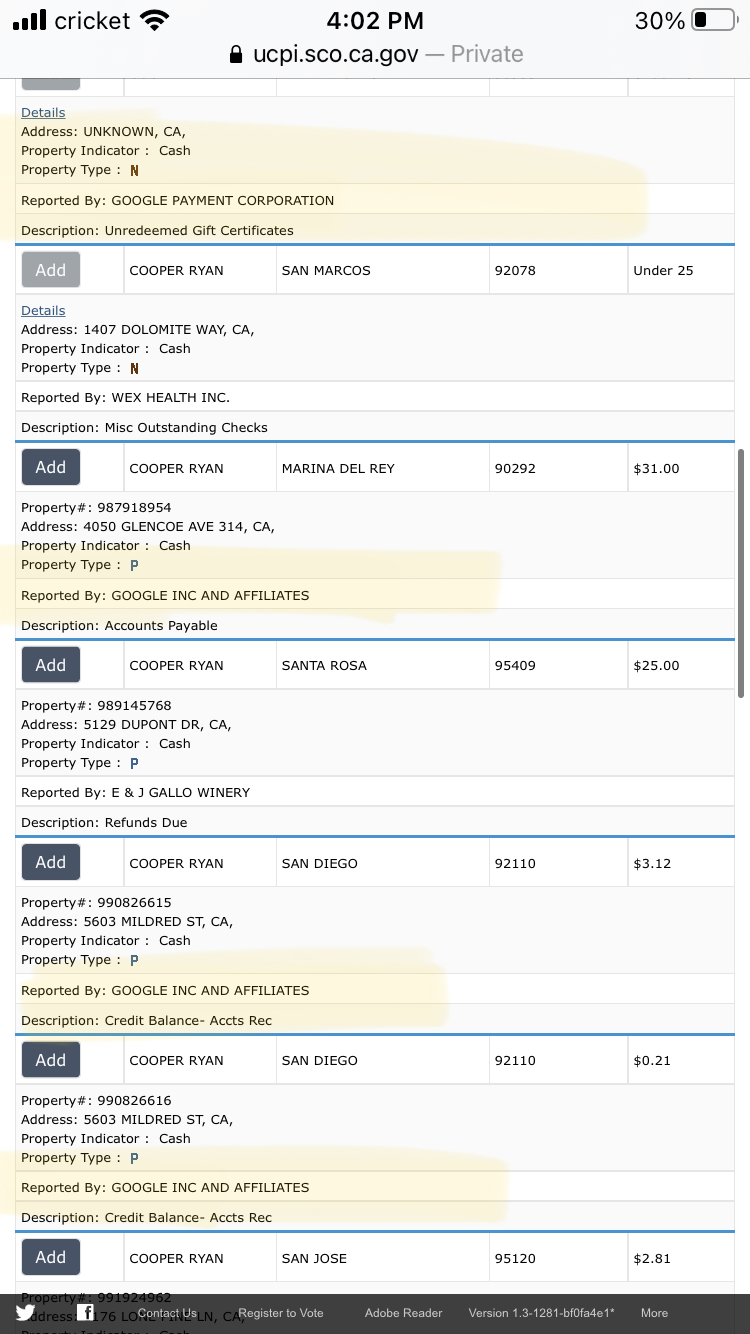Select 'Address: 1407 DOLOMITE WAY, CA,'
This screenshot has width=750, height=1334.
point(138,330)
